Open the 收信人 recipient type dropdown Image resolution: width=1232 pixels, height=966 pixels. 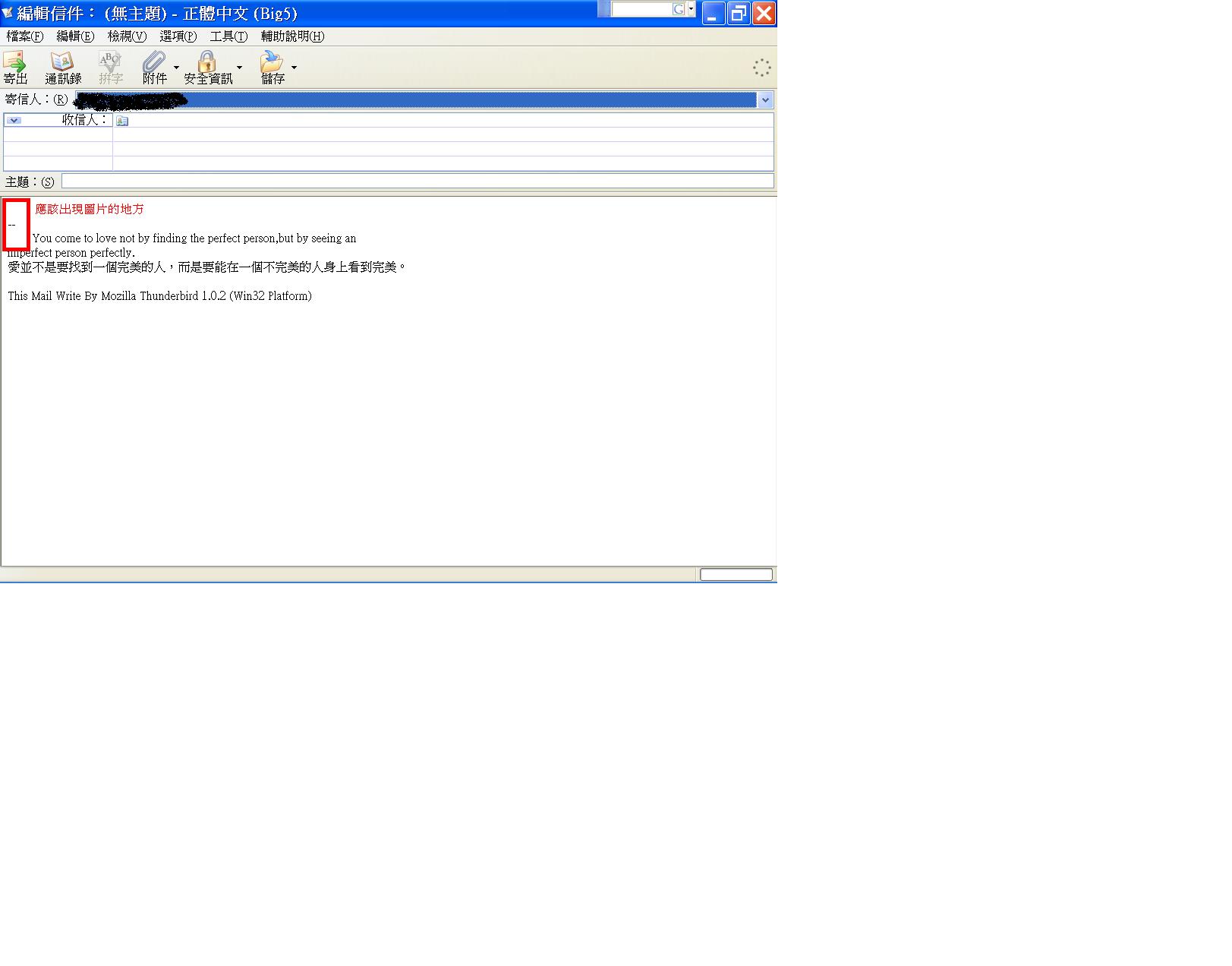14,121
